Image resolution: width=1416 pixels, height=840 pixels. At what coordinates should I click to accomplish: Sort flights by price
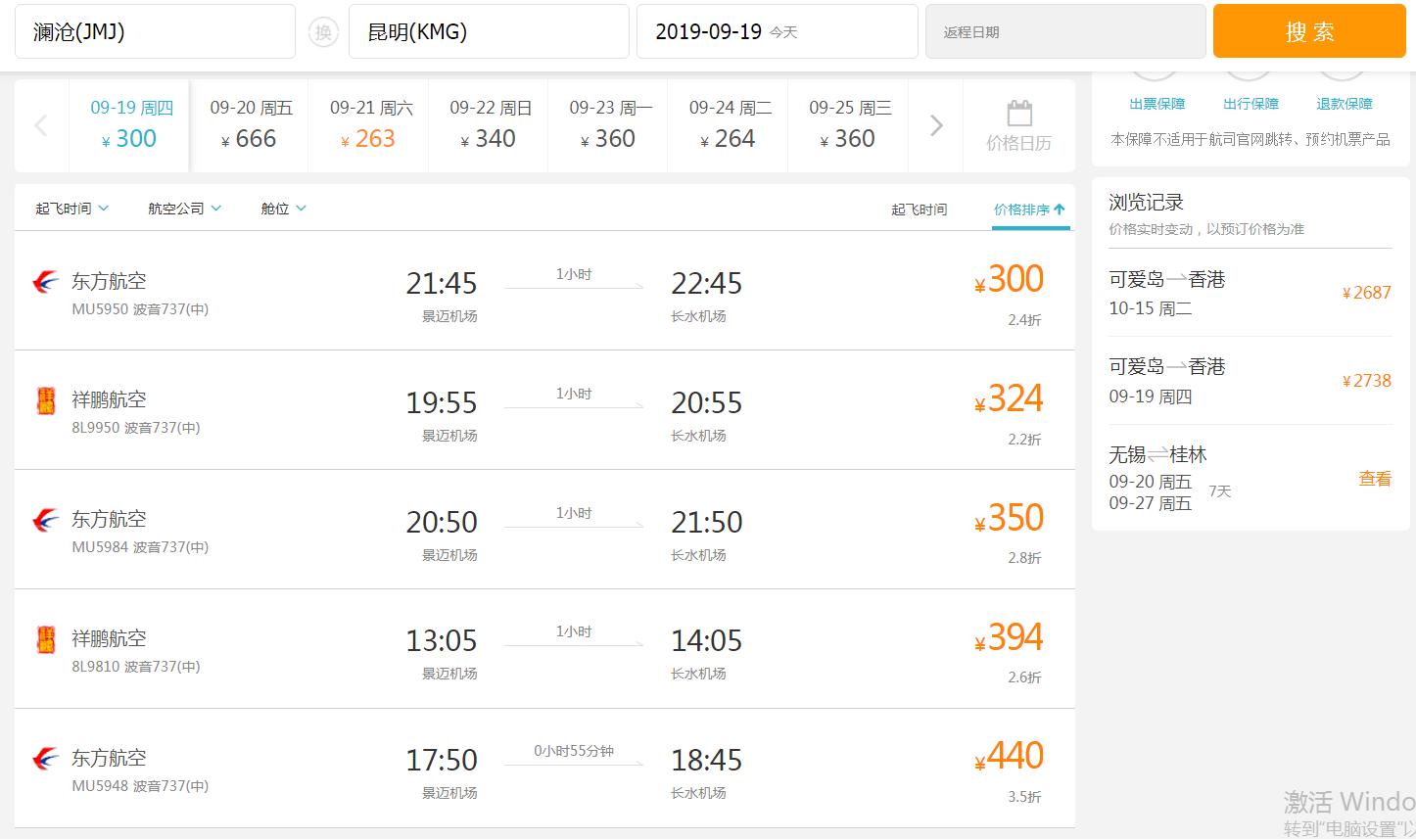click(x=1030, y=210)
